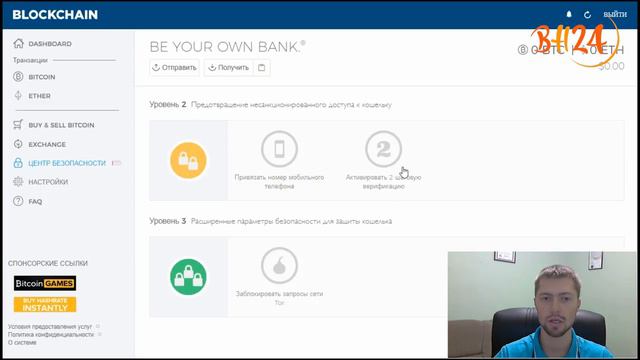Image resolution: width=640 pixels, height=360 pixels.
Task: Open Dashboard house icon
Action: [18, 43]
